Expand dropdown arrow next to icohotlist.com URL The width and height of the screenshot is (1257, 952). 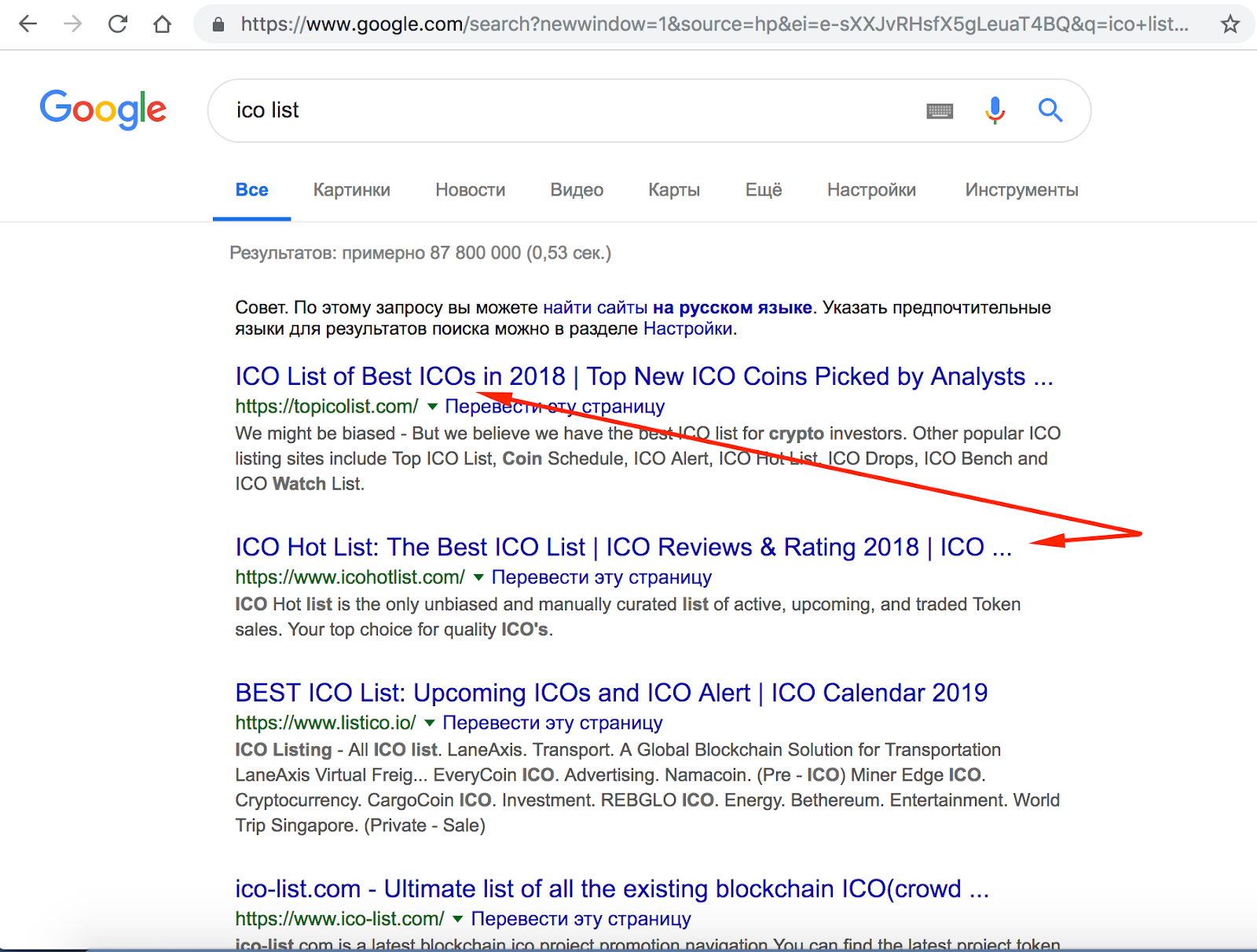(478, 577)
